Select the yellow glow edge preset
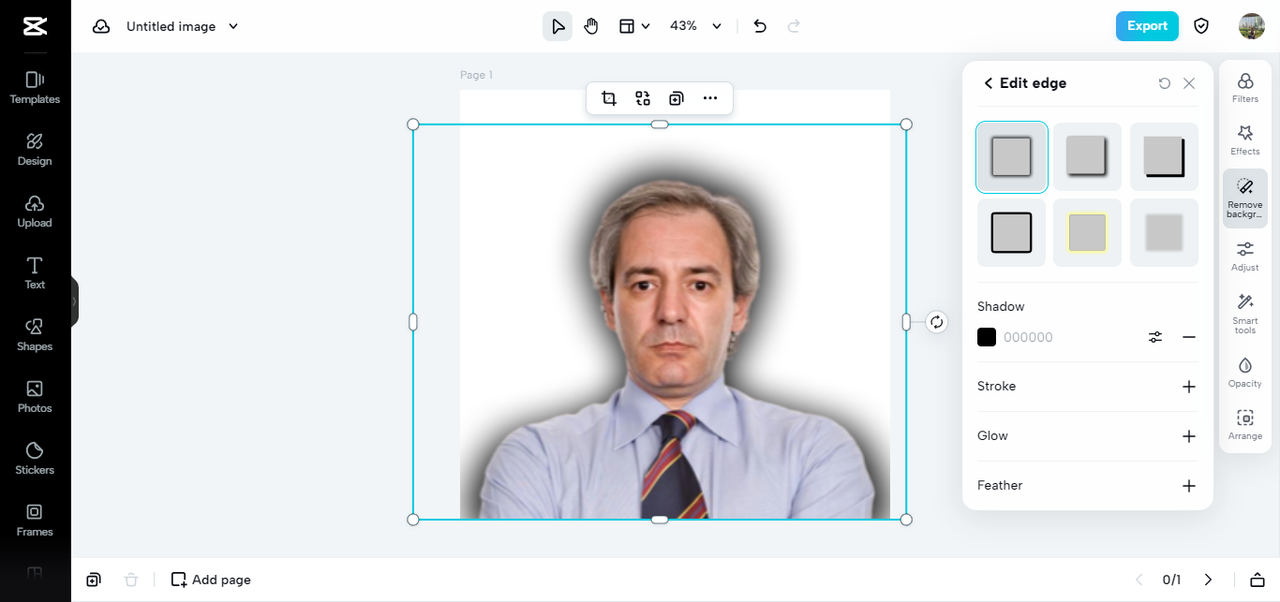The width and height of the screenshot is (1280, 602). (1088, 233)
